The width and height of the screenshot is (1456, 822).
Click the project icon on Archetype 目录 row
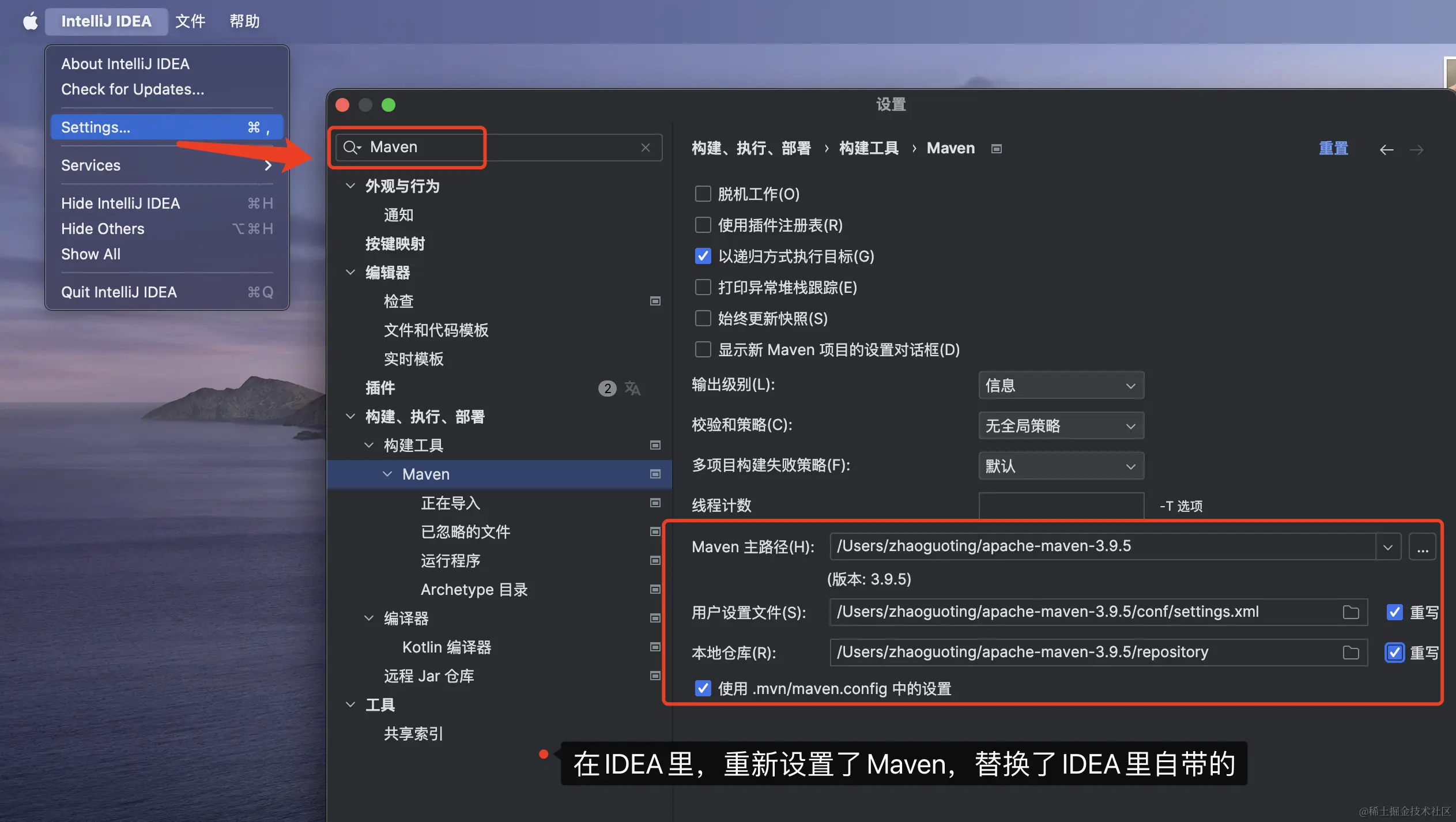click(655, 589)
